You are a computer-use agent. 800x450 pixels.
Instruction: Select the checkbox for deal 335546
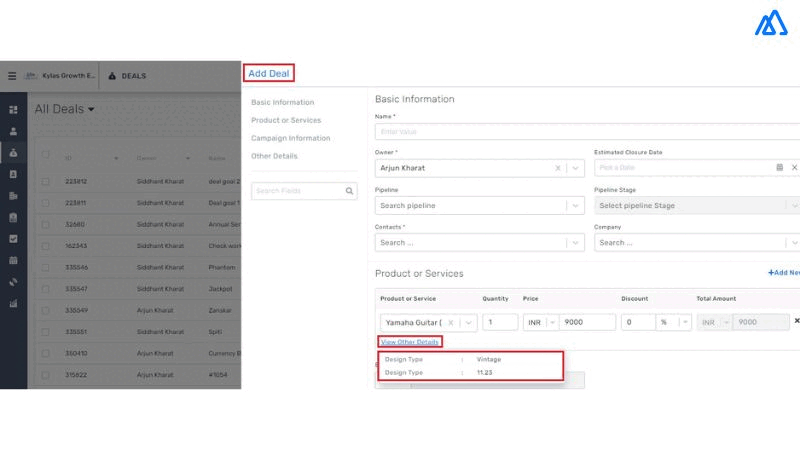(45, 267)
